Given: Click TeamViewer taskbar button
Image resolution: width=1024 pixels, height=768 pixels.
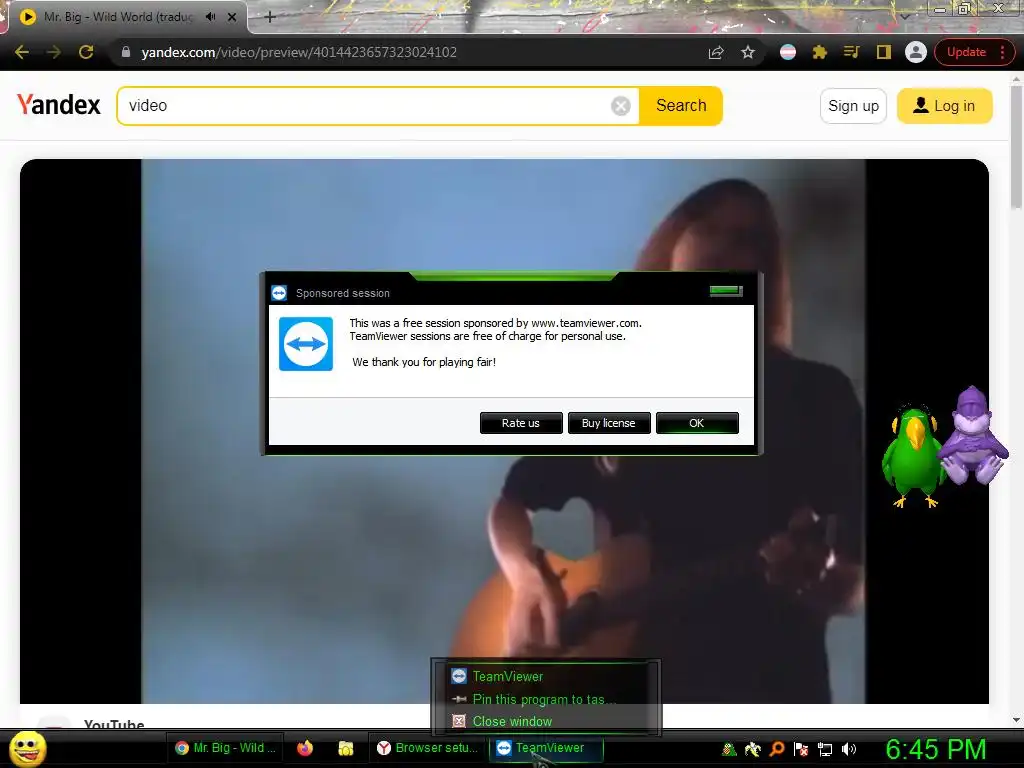Looking at the screenshot, I should point(546,748).
